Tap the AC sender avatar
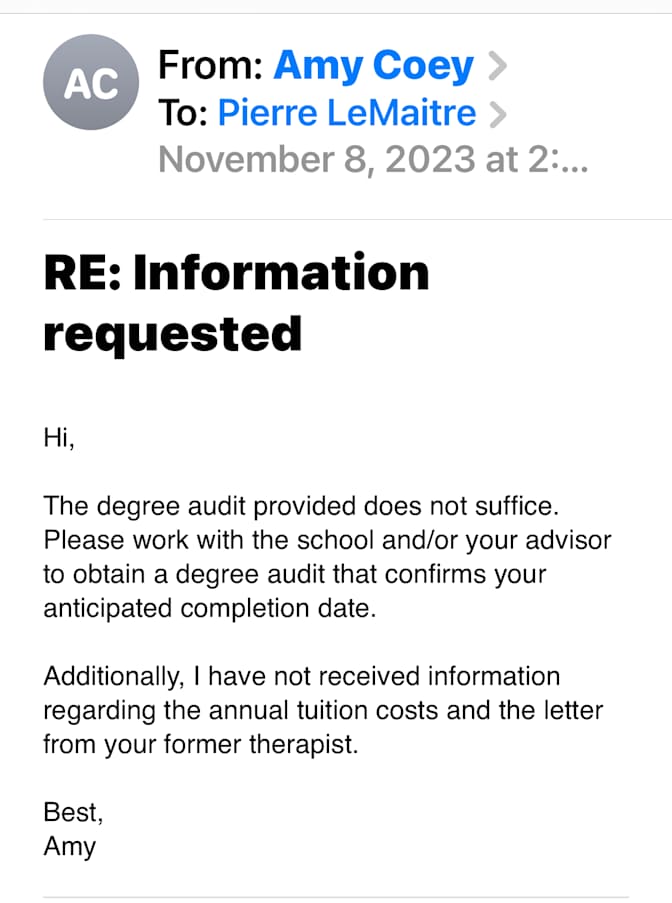Screen dimensions: 672x903 coord(90,82)
